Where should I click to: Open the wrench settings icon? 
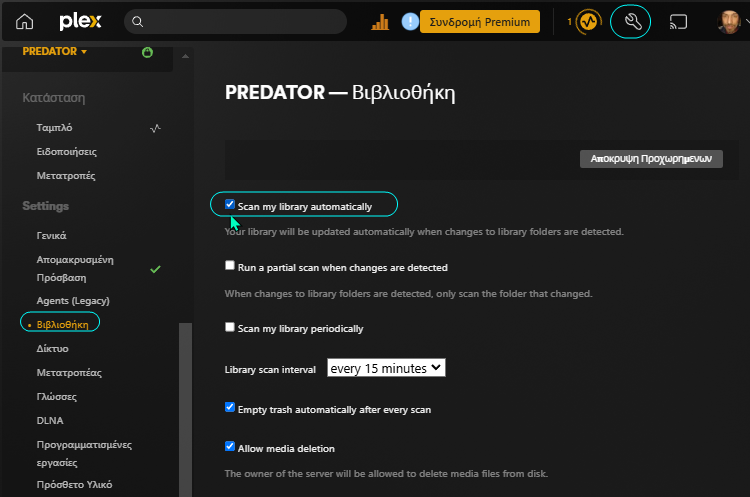632,22
